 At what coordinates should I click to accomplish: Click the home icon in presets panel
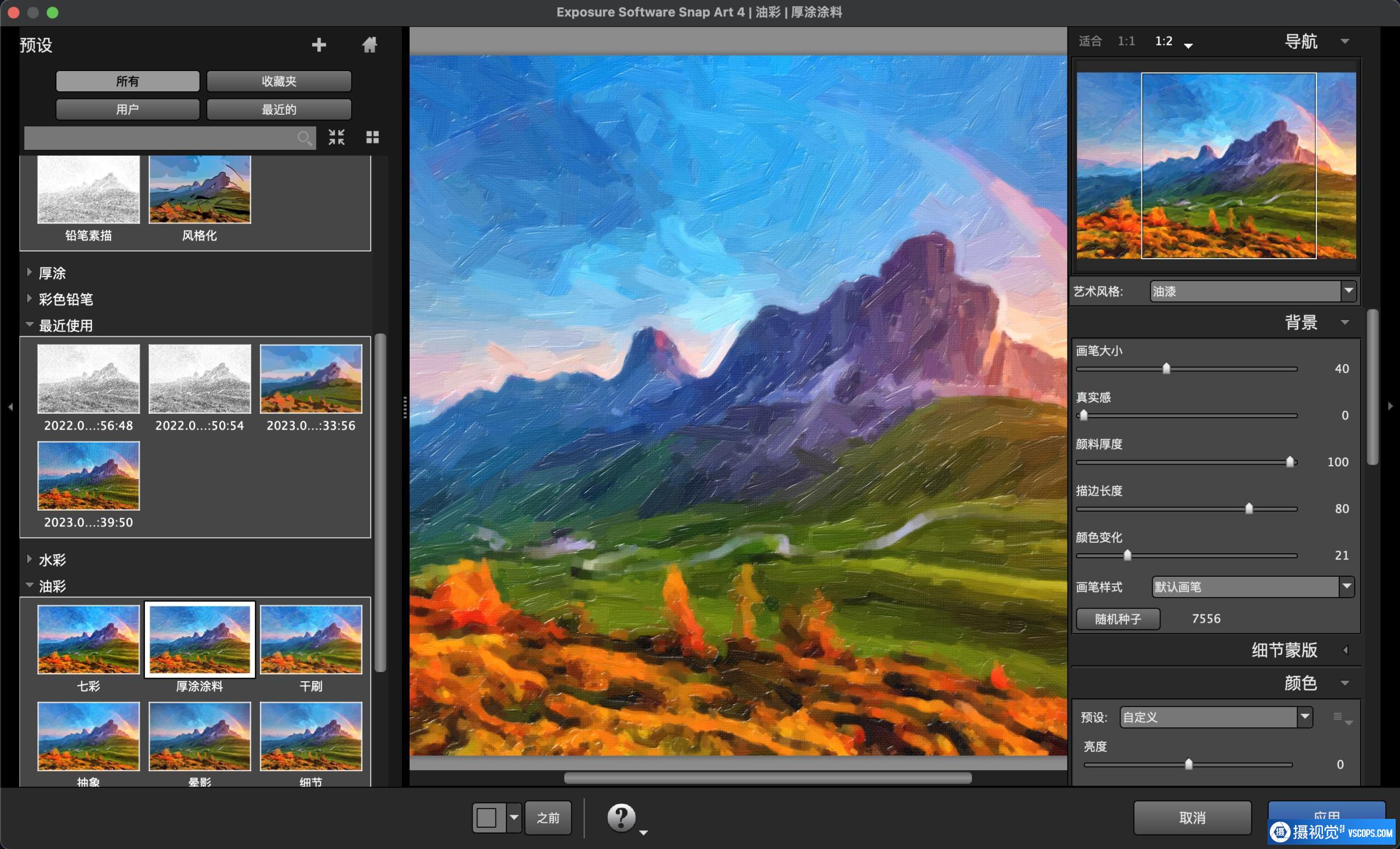pos(369,45)
